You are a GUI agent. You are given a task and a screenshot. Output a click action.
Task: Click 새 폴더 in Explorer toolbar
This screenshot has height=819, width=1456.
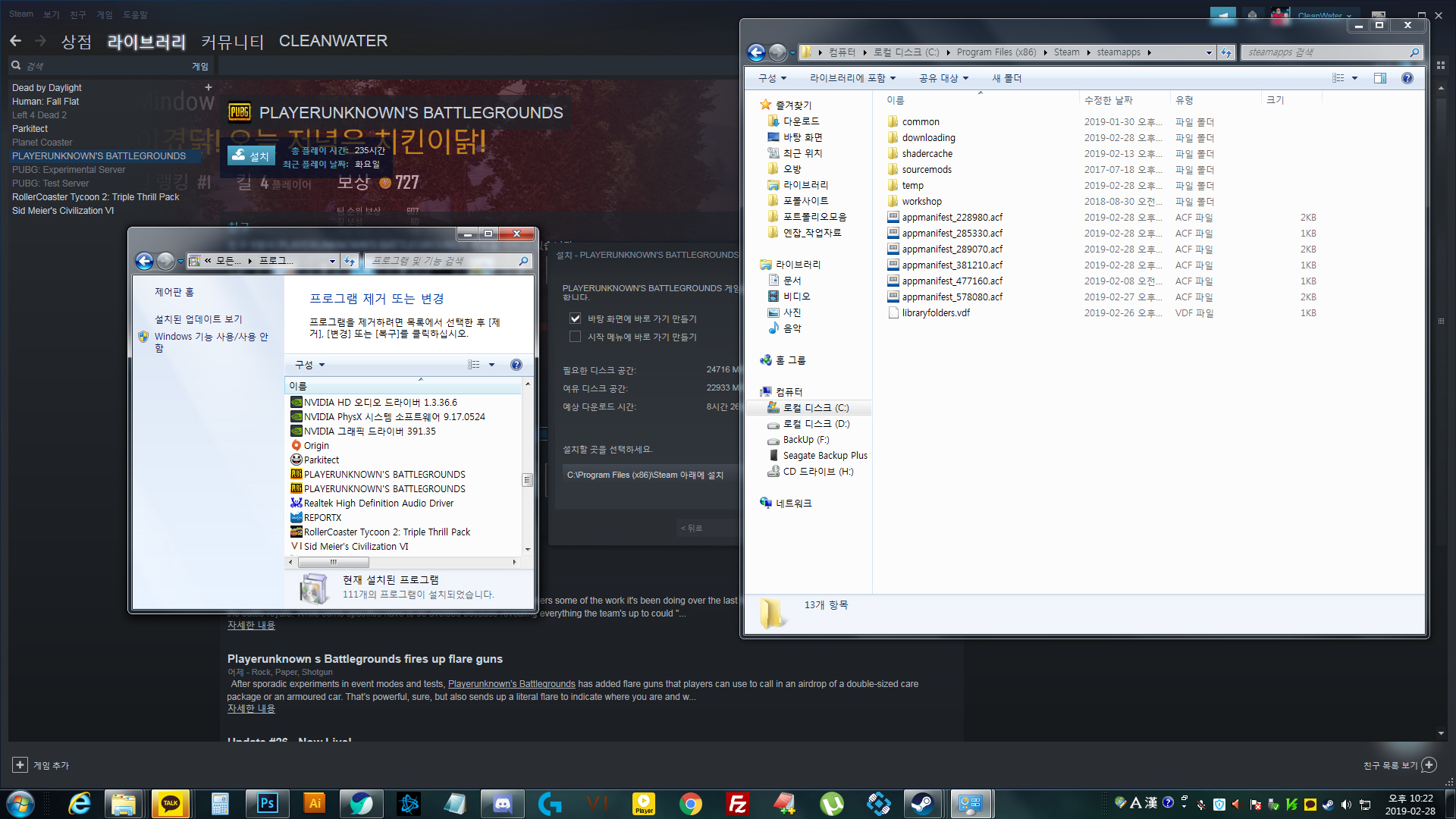(1007, 78)
